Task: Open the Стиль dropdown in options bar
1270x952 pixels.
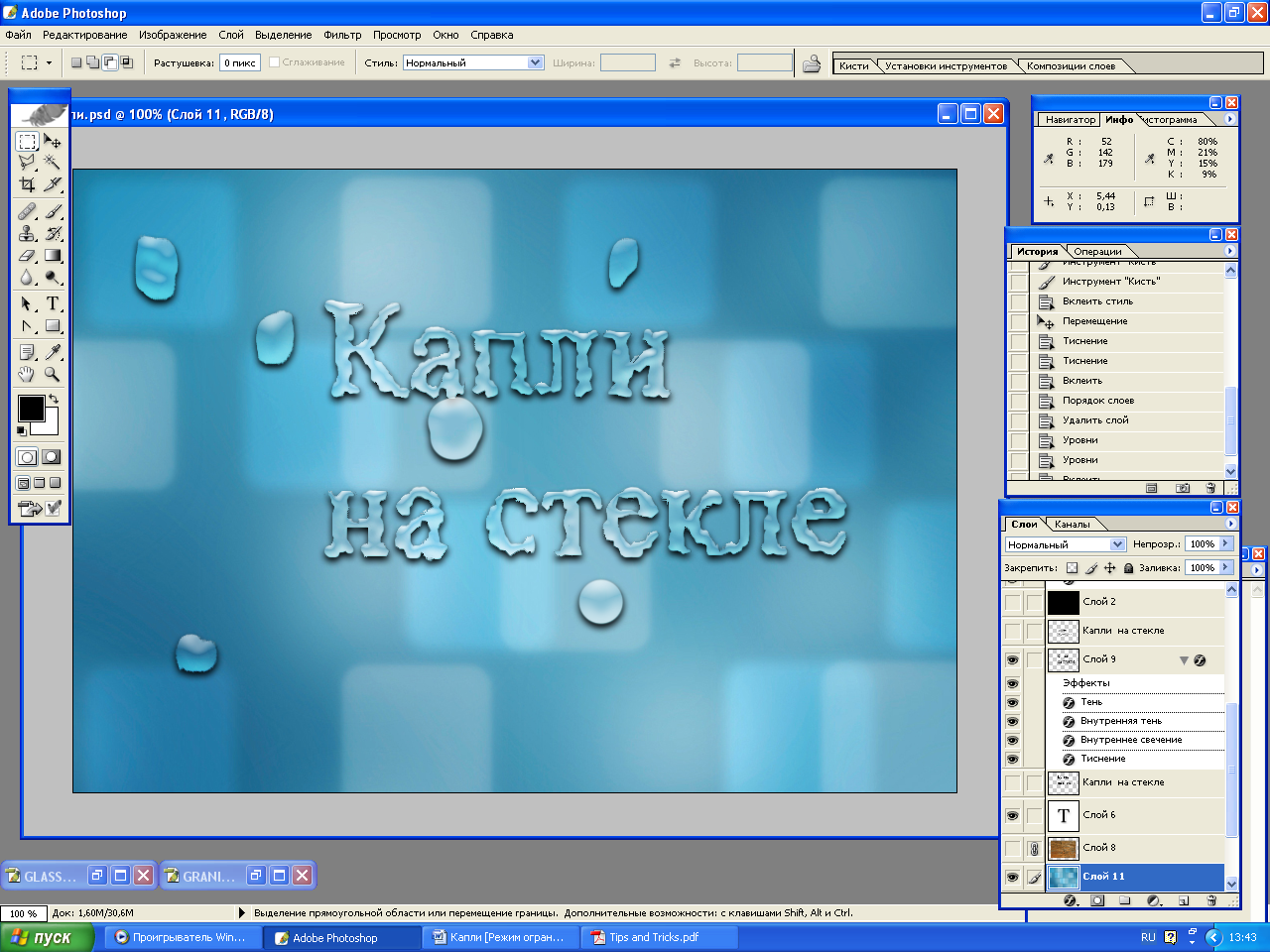Action: tap(536, 62)
